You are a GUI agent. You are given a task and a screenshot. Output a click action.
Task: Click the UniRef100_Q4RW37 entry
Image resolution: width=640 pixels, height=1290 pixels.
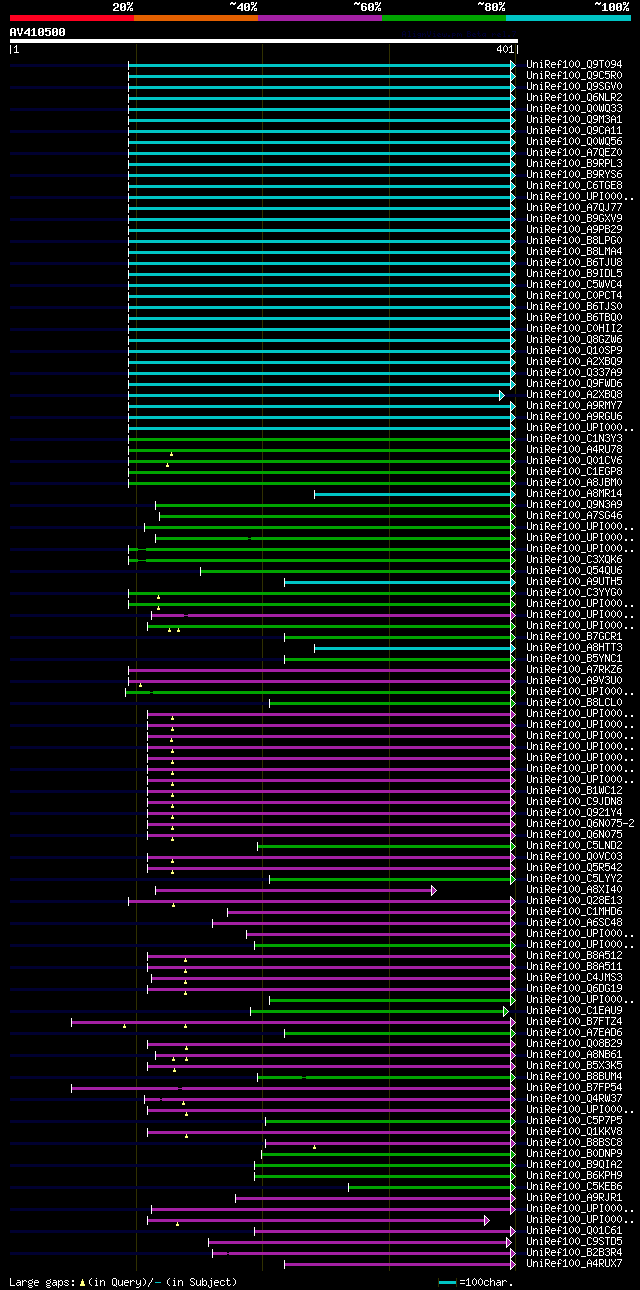click(574, 1099)
